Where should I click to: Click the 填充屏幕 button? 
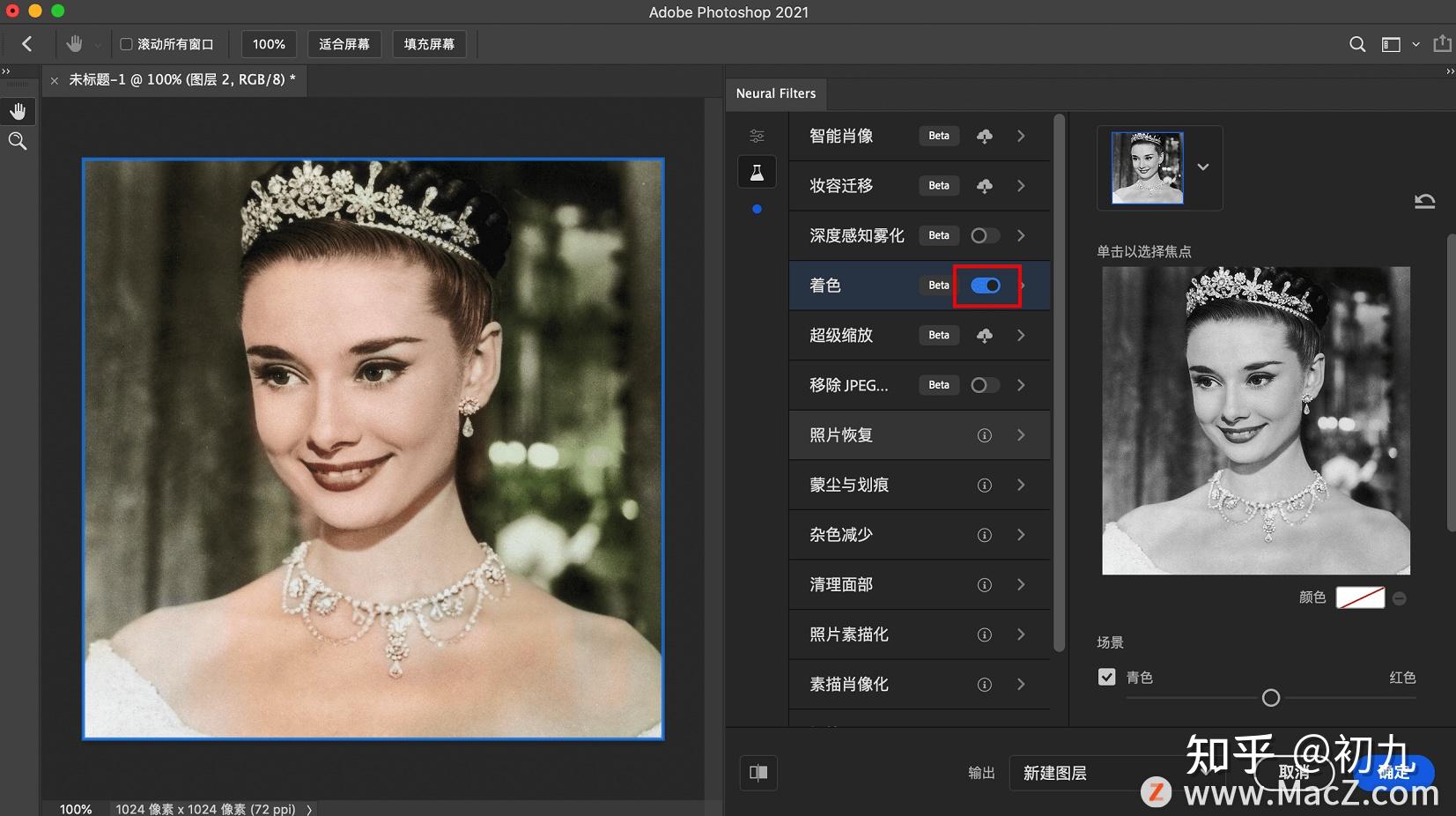click(429, 44)
